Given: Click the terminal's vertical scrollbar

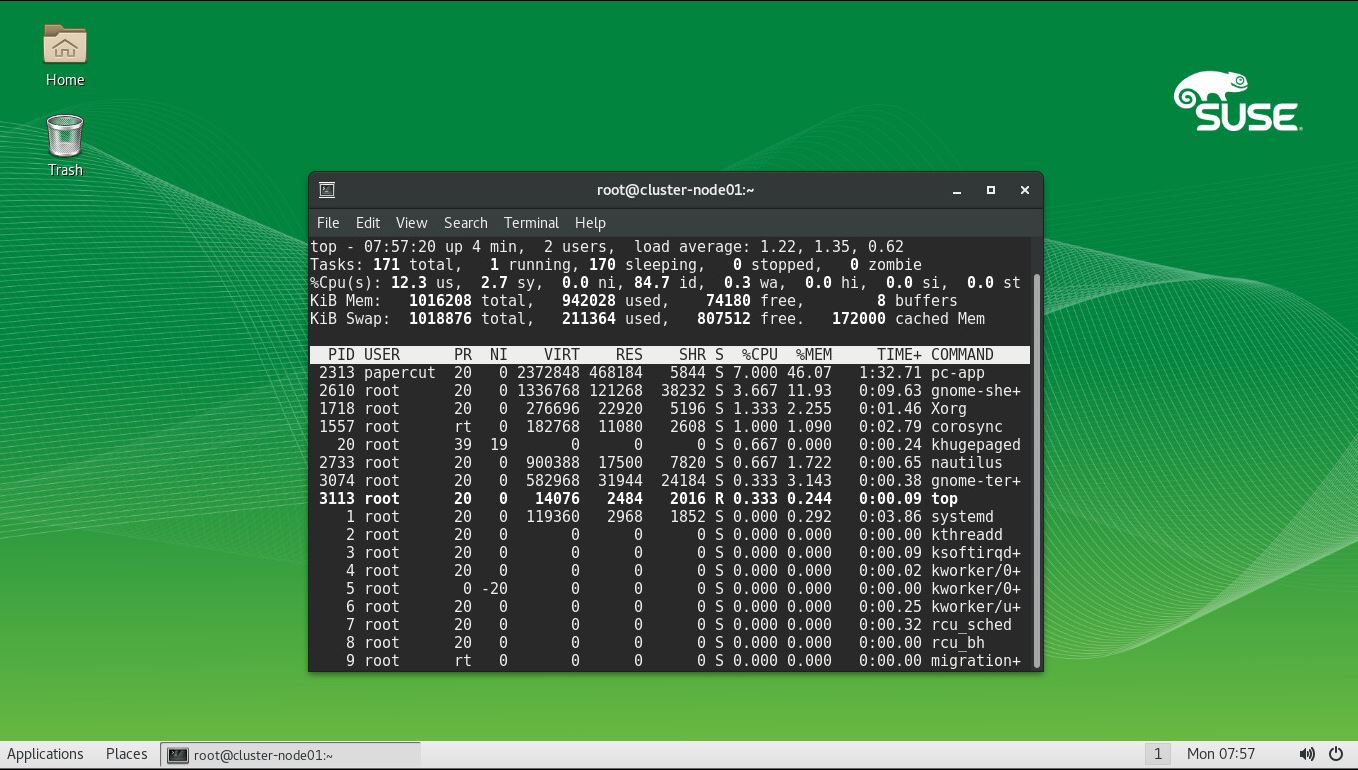Looking at the screenshot, I should tap(1036, 470).
